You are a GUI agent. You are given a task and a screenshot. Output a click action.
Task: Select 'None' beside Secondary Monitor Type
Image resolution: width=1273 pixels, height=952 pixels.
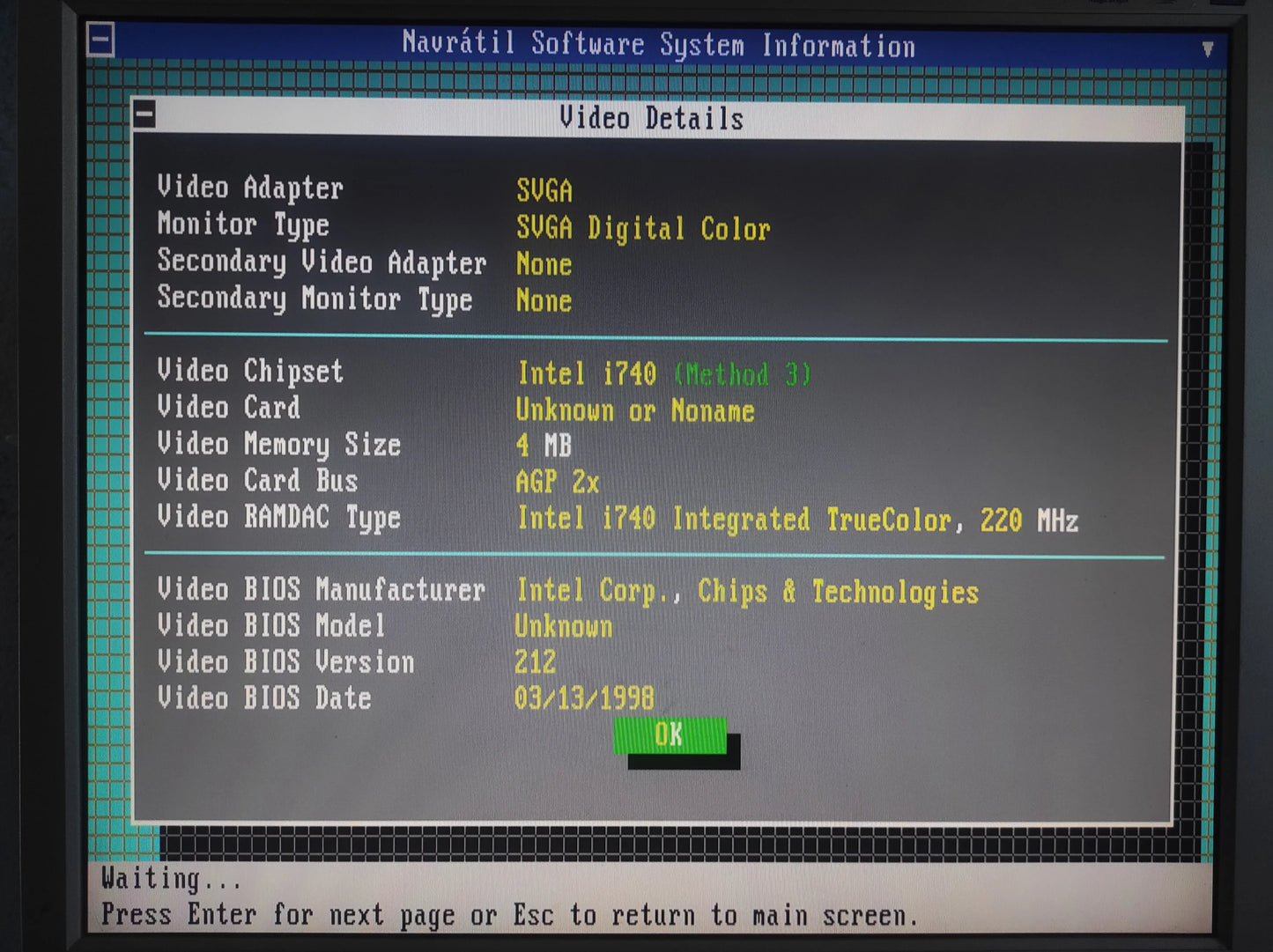coord(544,301)
